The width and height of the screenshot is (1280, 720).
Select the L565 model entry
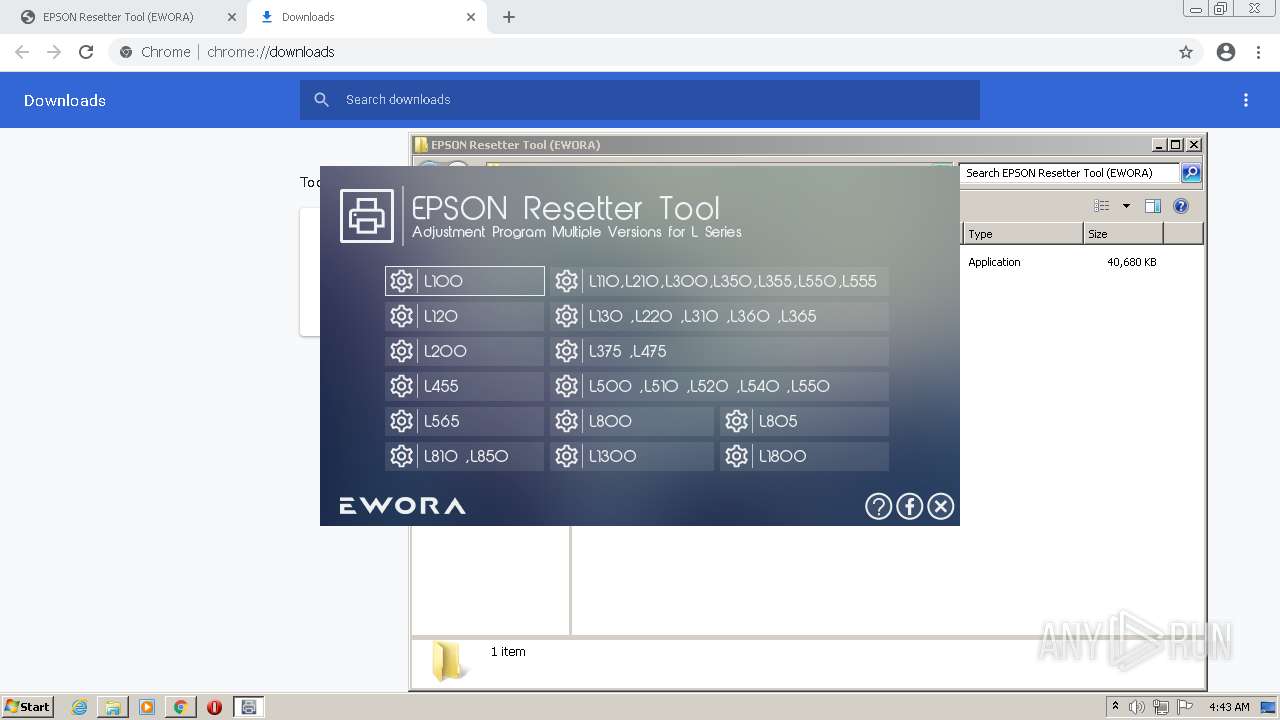[x=465, y=421]
